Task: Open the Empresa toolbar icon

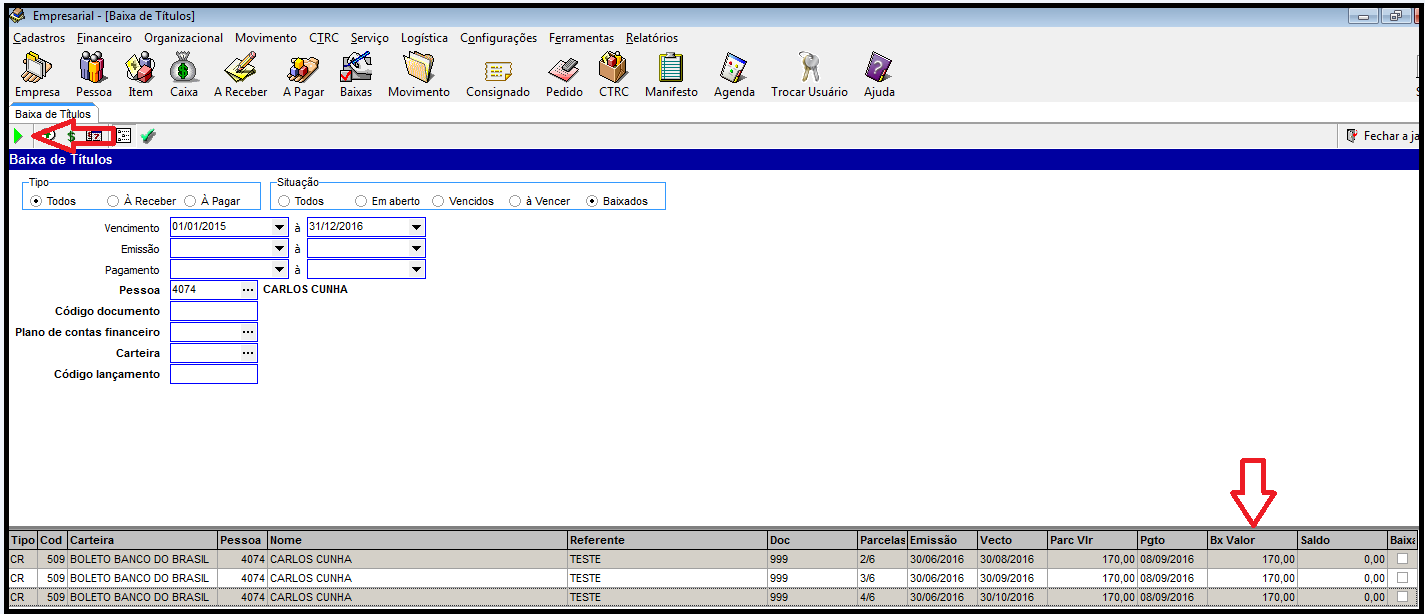Action: [37, 74]
